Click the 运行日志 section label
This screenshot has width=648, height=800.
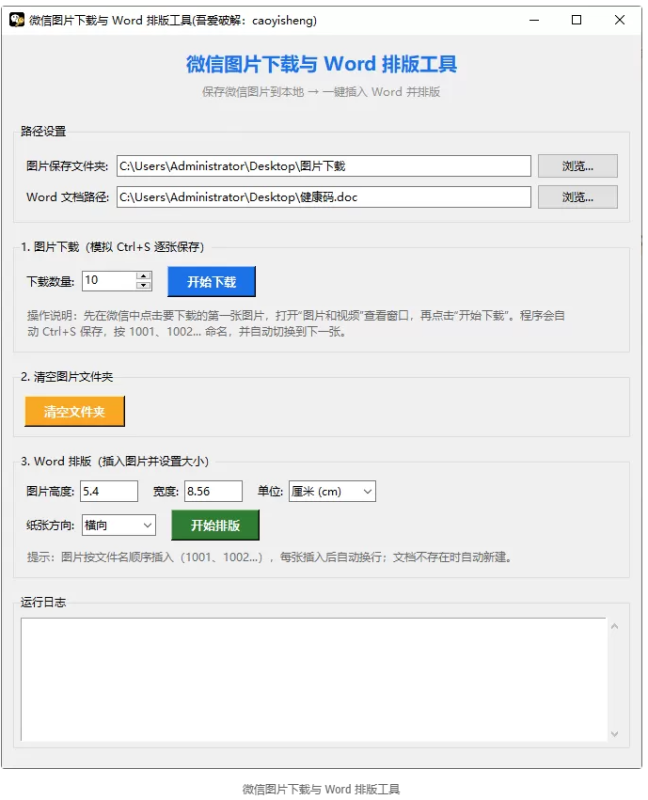[43, 603]
